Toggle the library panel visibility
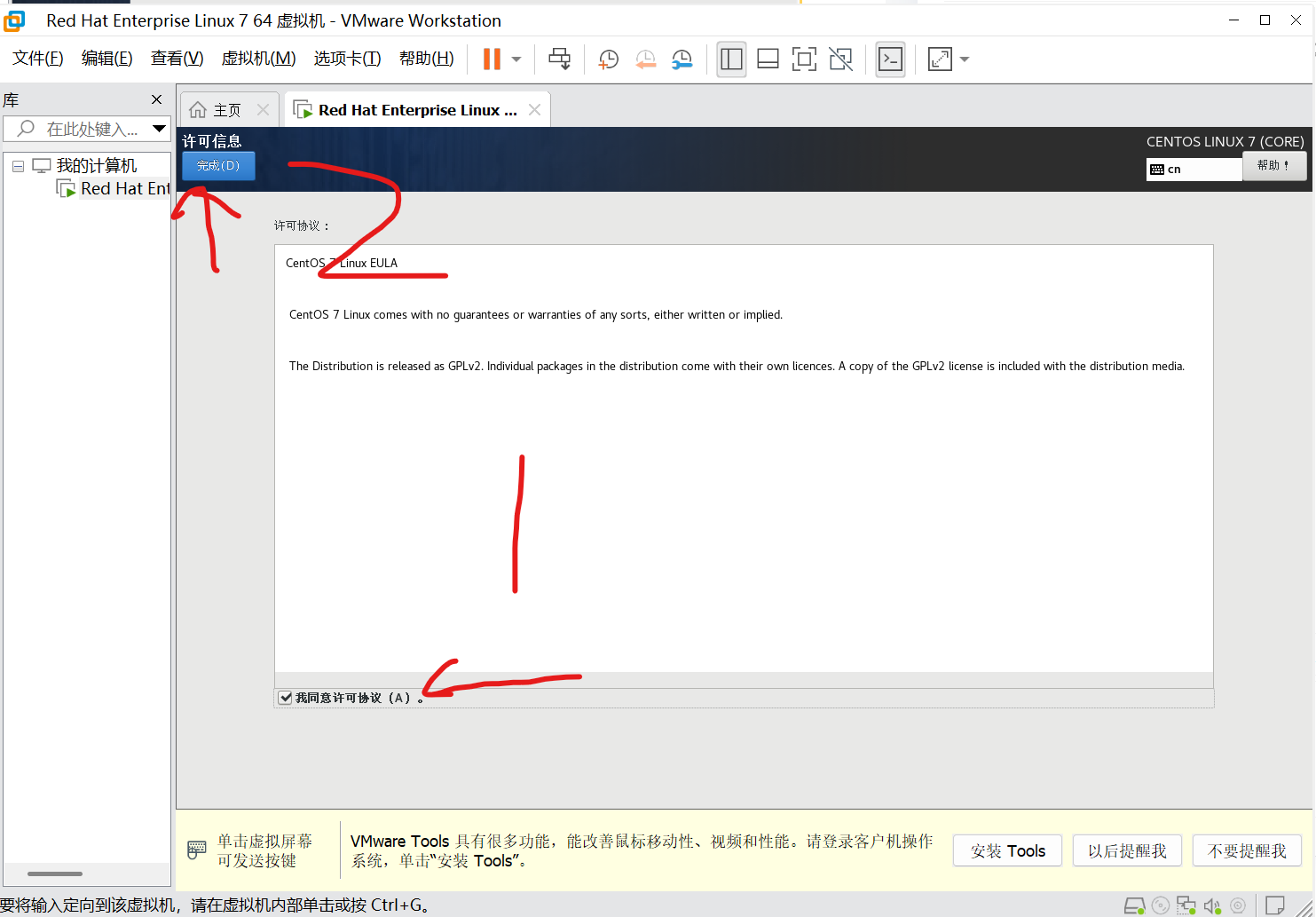The width and height of the screenshot is (1316, 917). [x=731, y=59]
